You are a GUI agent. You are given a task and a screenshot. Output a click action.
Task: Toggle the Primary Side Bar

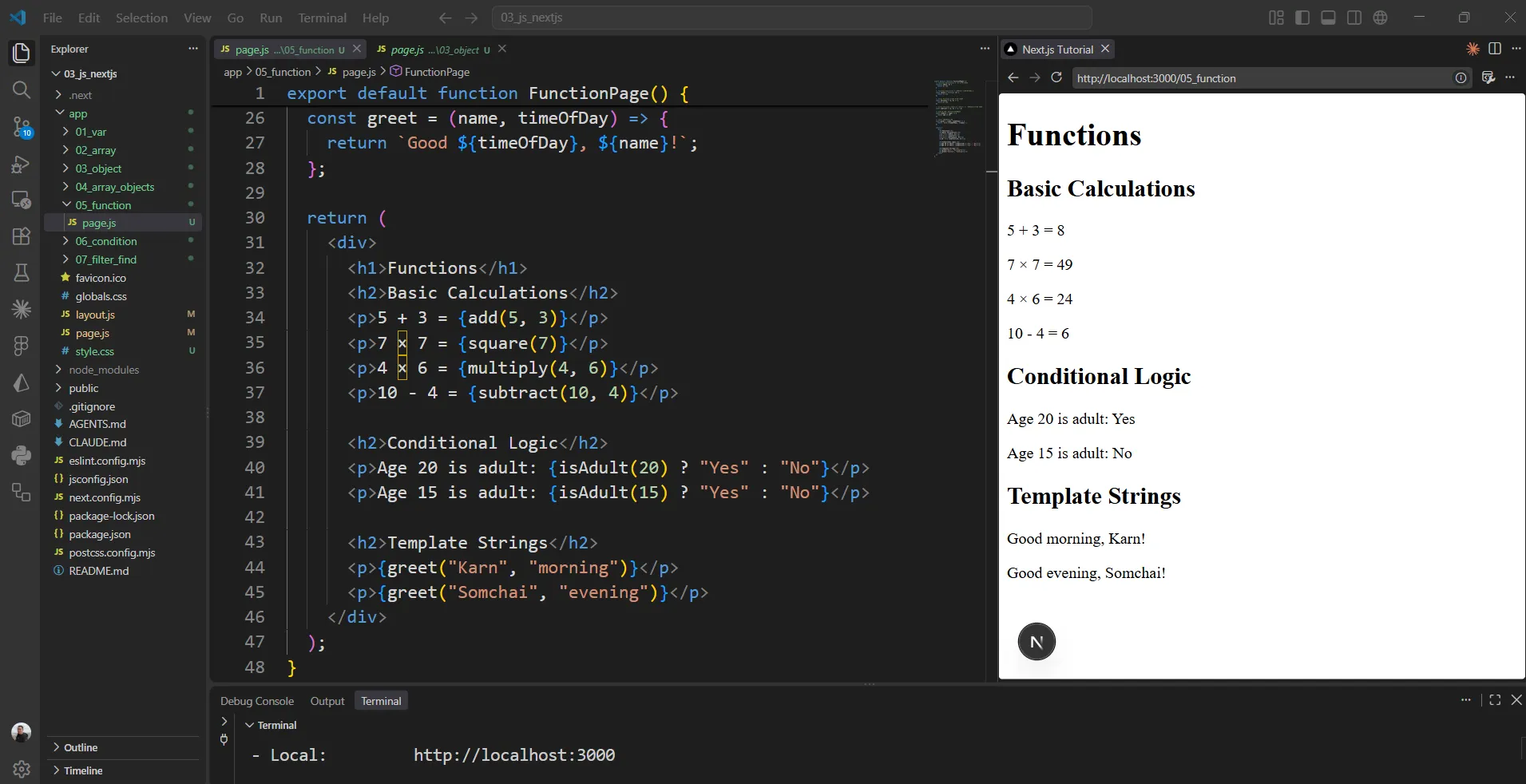[x=1302, y=18]
